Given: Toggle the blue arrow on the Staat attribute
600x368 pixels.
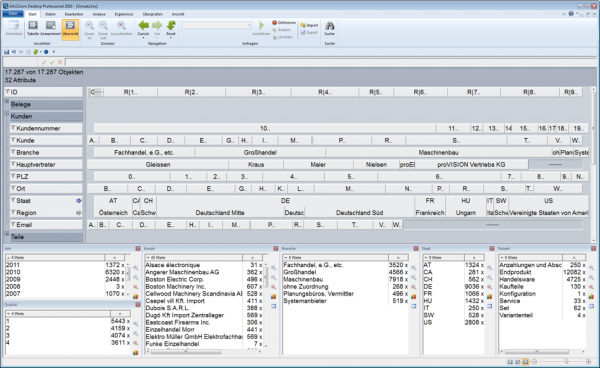Looking at the screenshot, I should [x=79, y=200].
